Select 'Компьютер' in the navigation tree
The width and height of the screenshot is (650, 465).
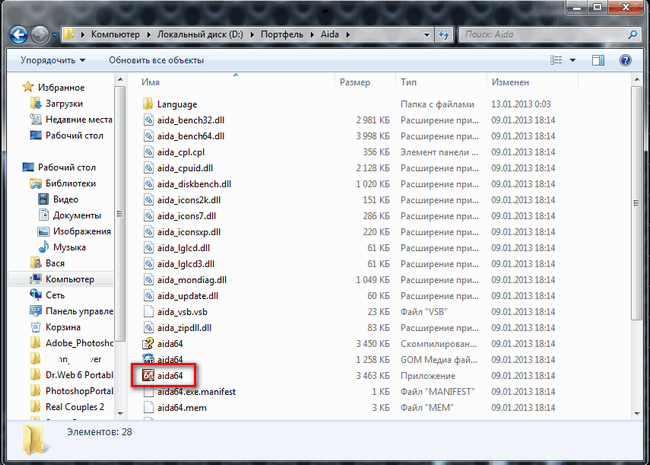[x=70, y=279]
